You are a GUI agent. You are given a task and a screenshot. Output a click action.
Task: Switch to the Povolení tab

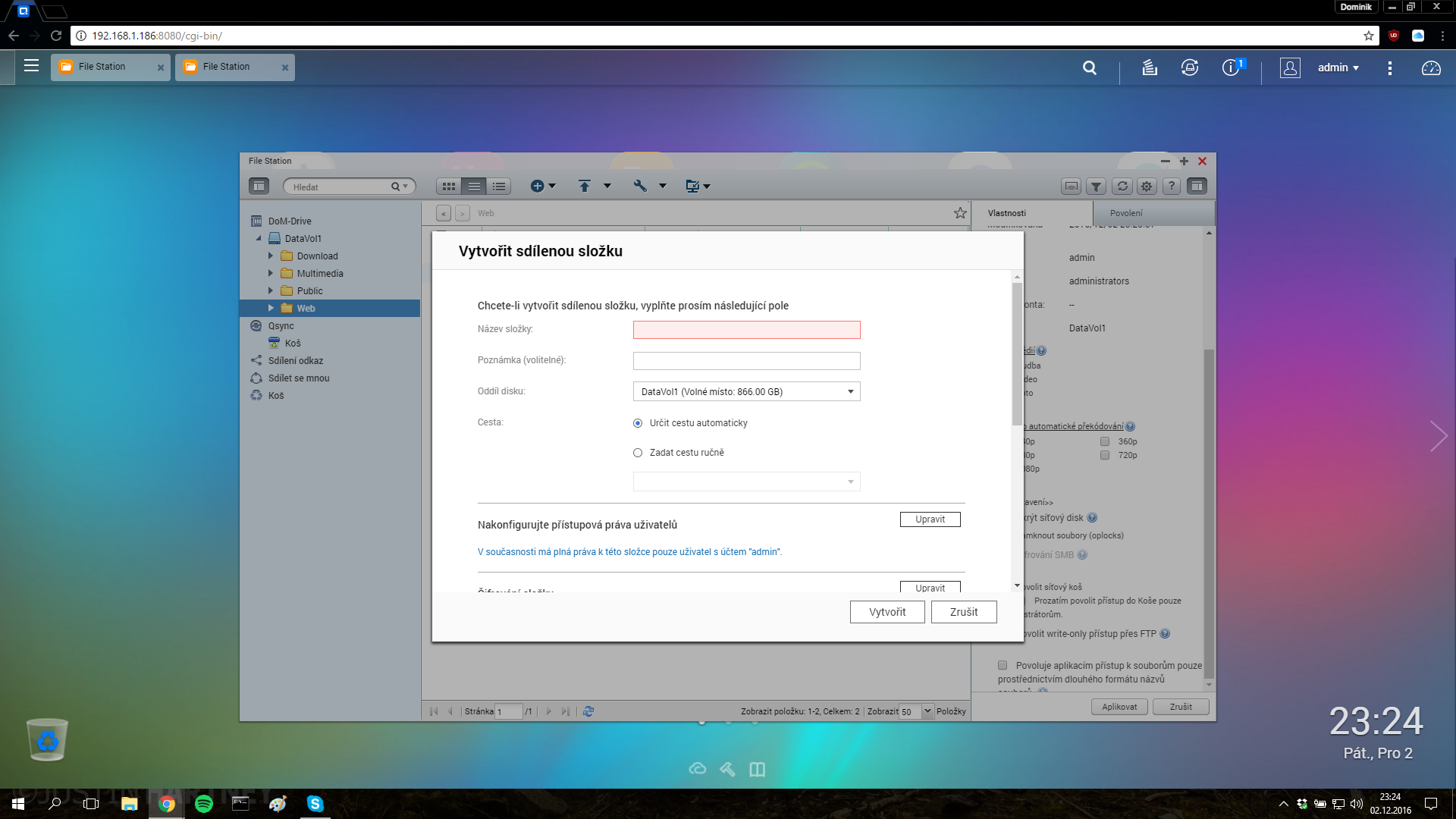click(x=1126, y=213)
